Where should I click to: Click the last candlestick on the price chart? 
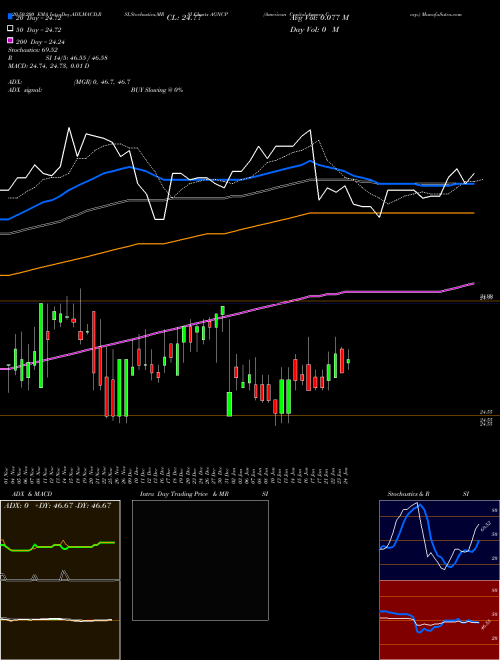click(x=348, y=360)
